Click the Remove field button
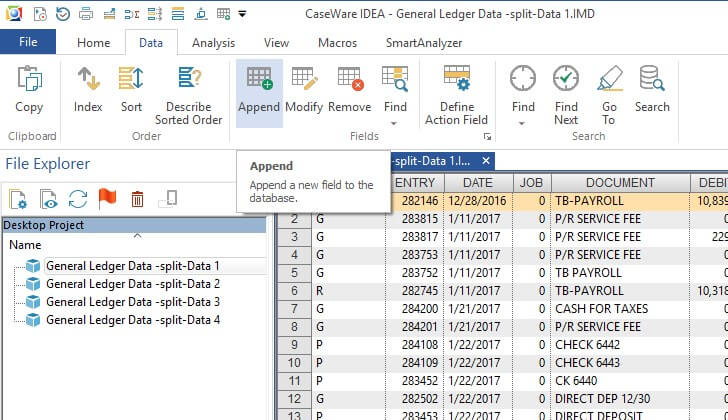 point(350,89)
